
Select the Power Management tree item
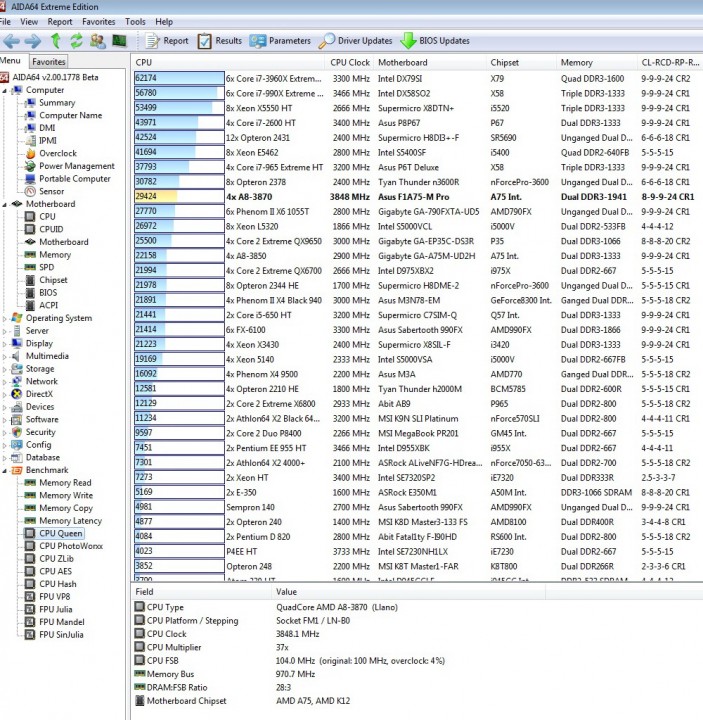point(77,166)
